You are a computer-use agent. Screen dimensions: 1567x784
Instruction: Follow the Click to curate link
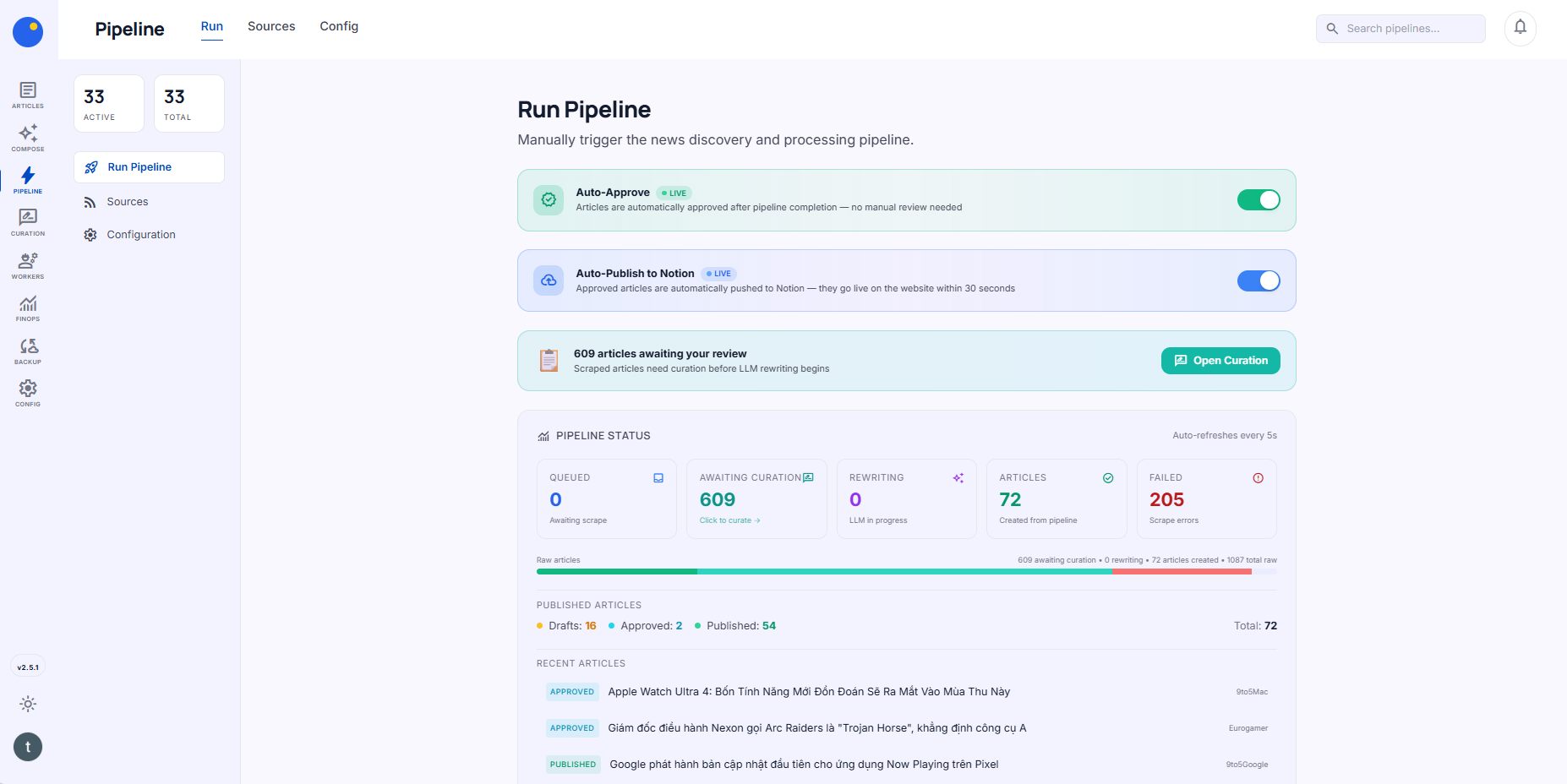(x=729, y=520)
